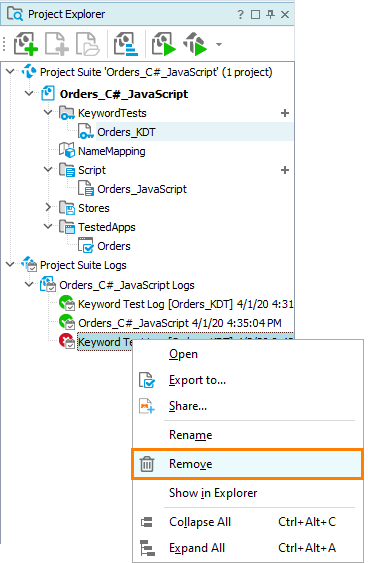Open the run options dropdown arrow
The height and width of the screenshot is (563, 368).
tap(219, 45)
